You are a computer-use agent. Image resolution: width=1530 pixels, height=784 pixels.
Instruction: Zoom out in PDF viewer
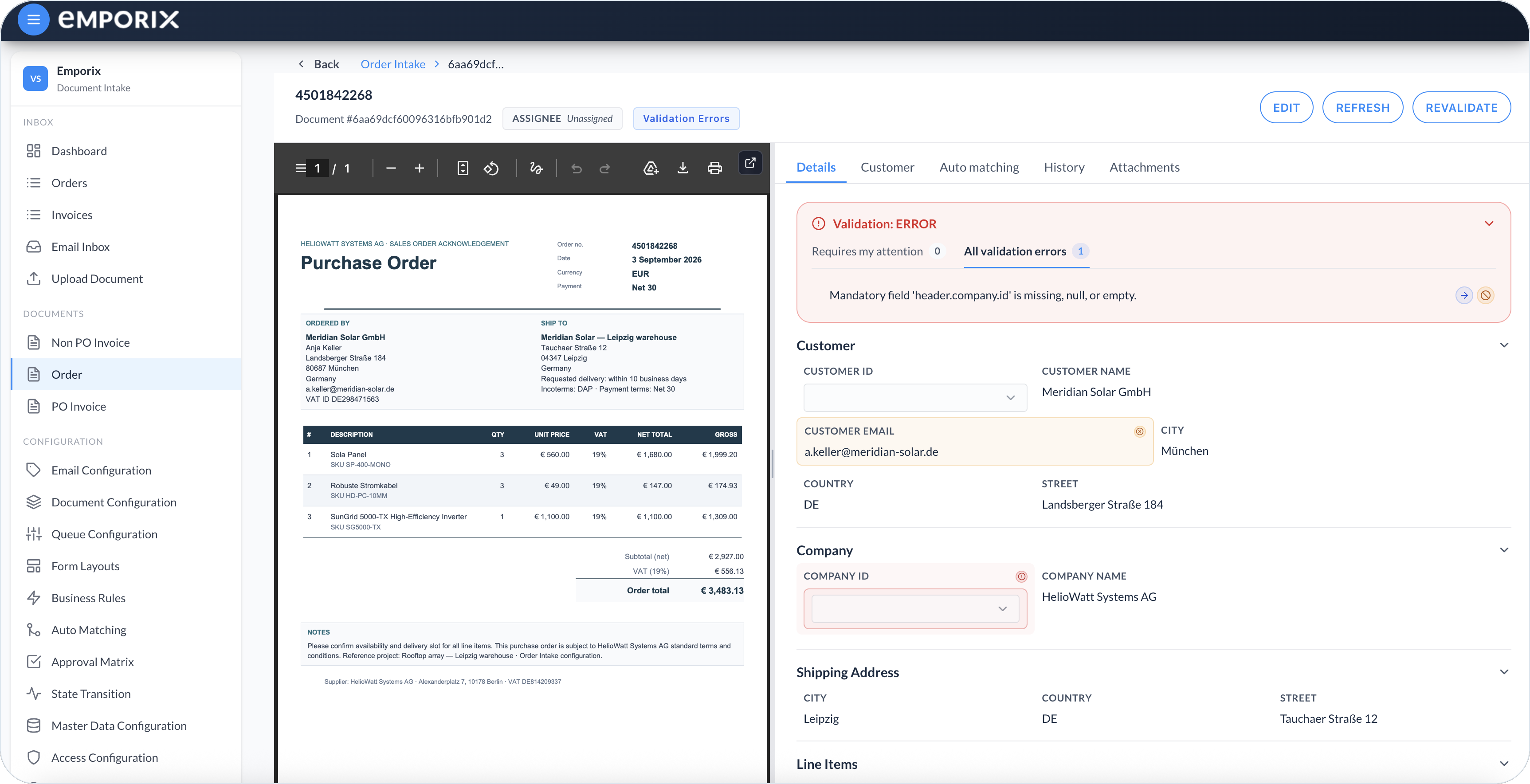(391, 168)
